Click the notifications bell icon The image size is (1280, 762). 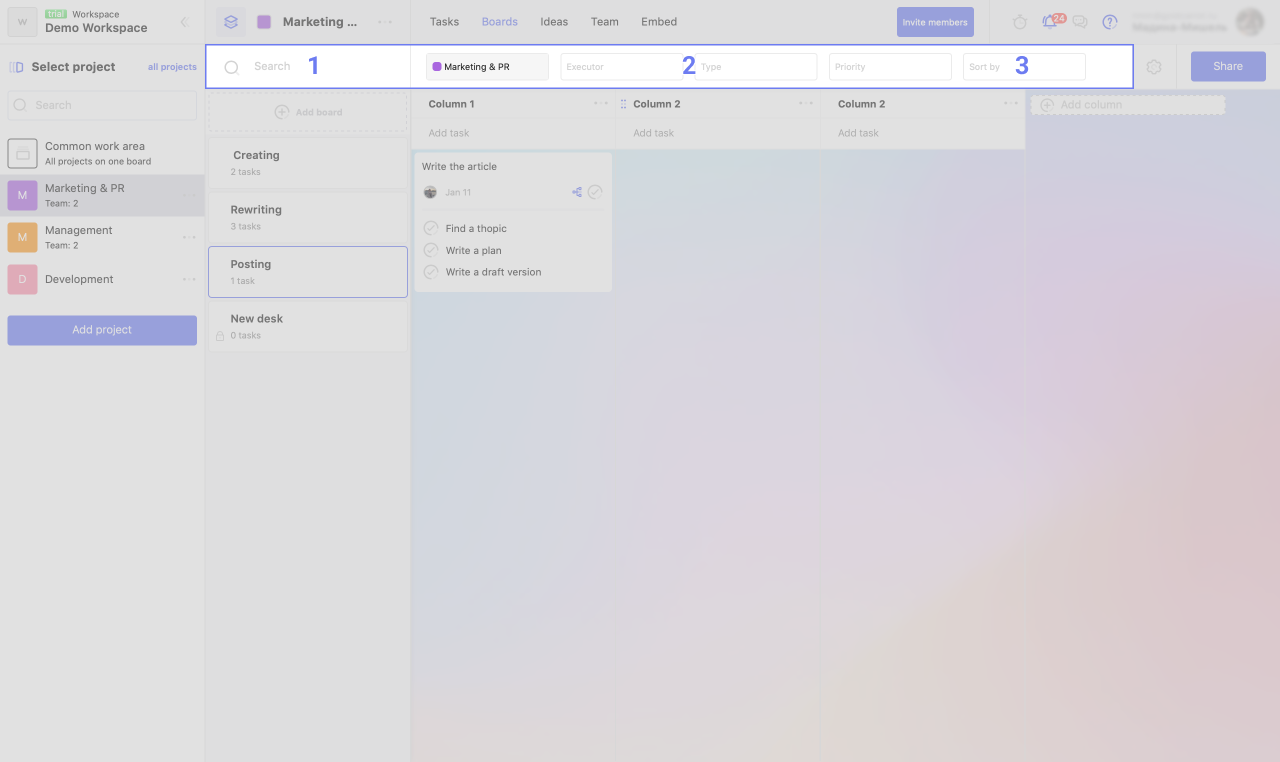1049,22
